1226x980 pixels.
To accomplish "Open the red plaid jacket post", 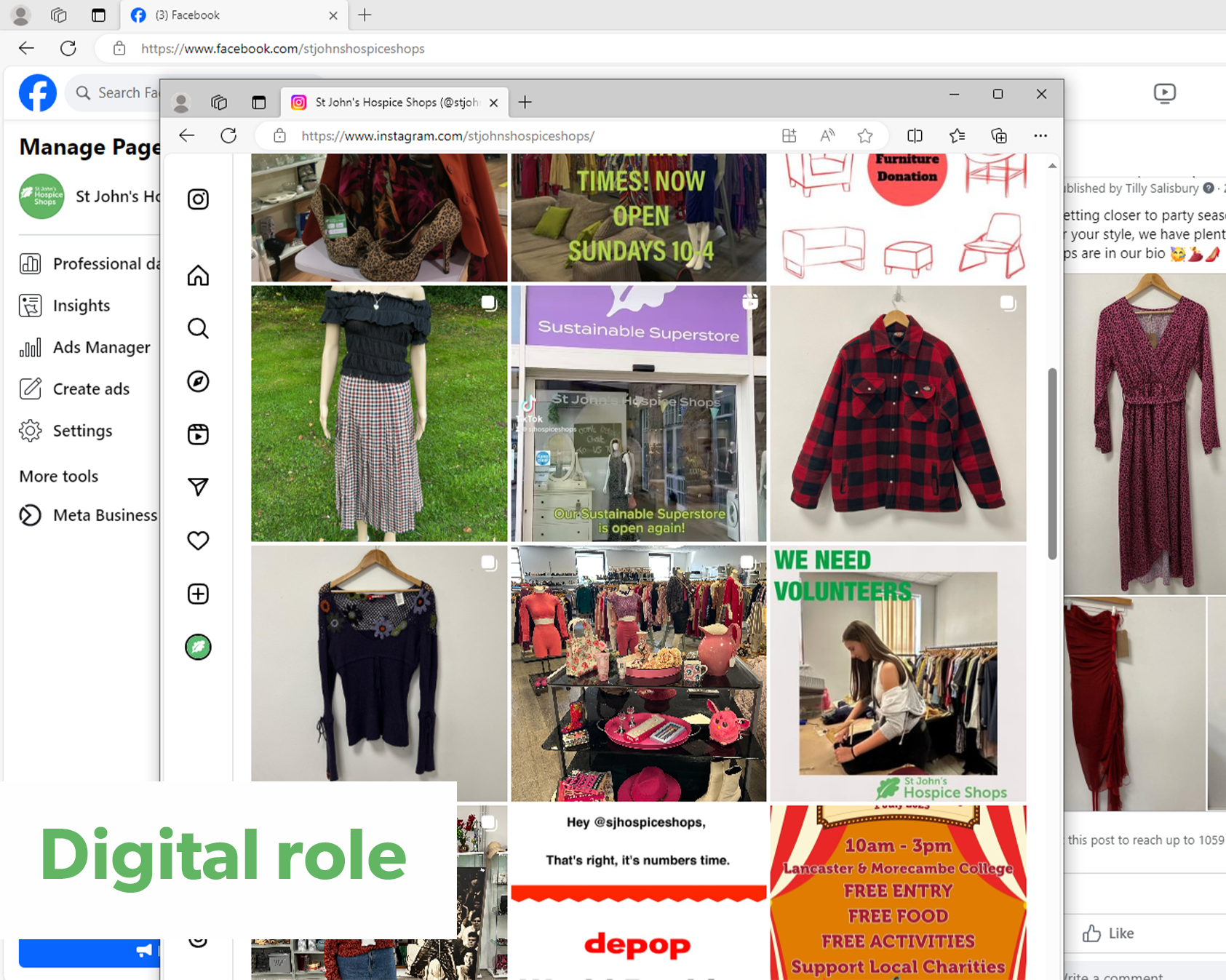I will (x=898, y=413).
